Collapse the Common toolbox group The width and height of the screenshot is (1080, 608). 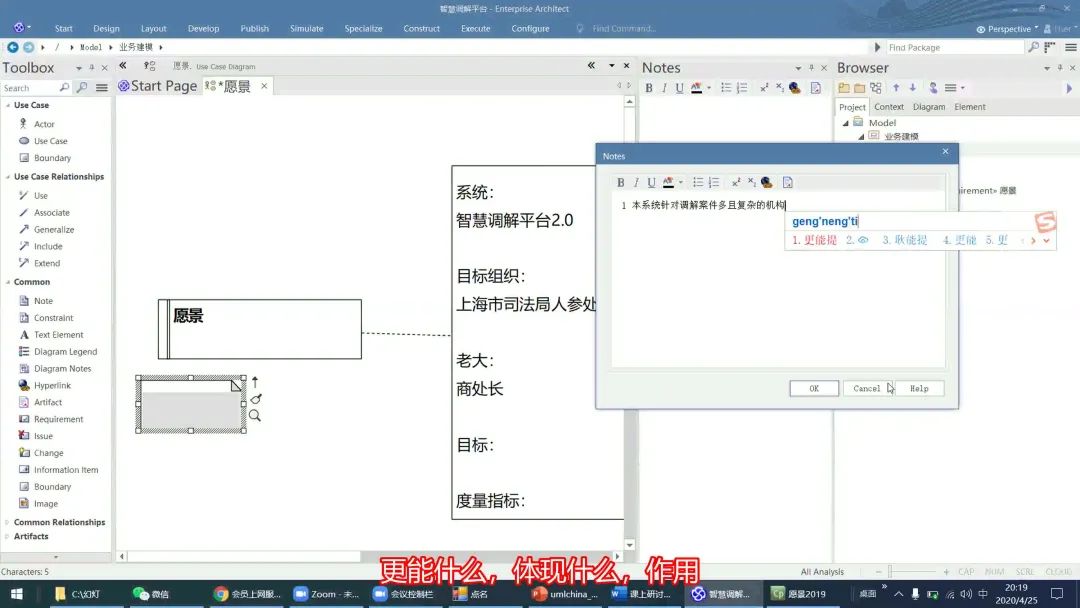8,282
